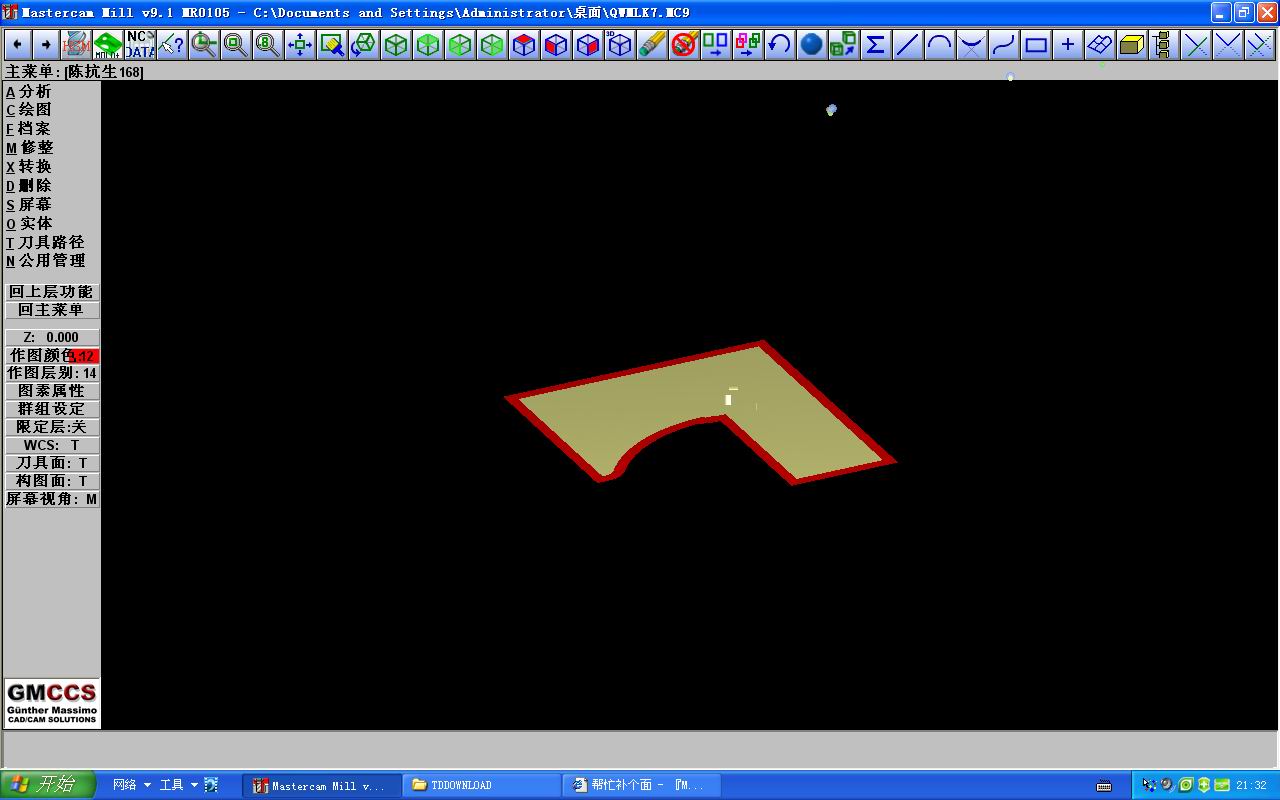Click the Z: 0.000 depth field
The width and height of the screenshot is (1280, 800).
pos(51,337)
